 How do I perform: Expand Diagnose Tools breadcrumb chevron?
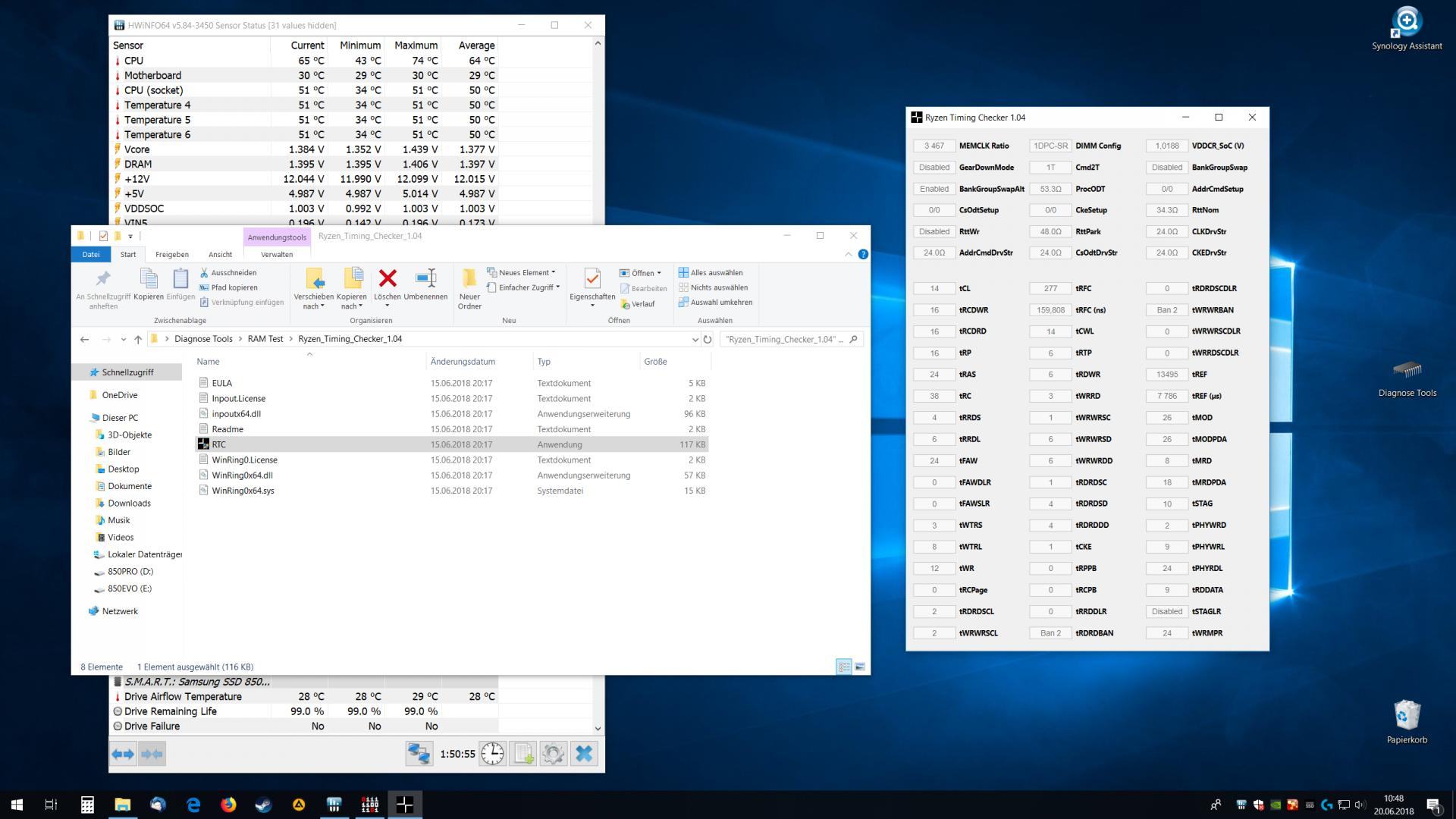[240, 340]
